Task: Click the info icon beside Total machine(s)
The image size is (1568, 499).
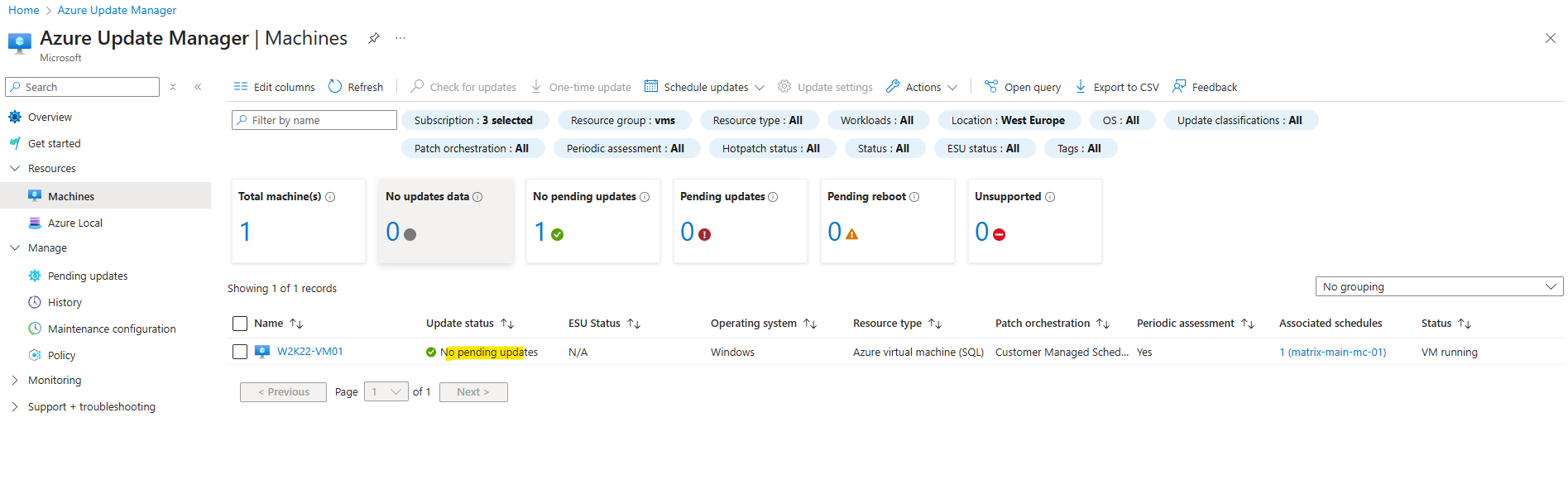Action: tap(330, 197)
